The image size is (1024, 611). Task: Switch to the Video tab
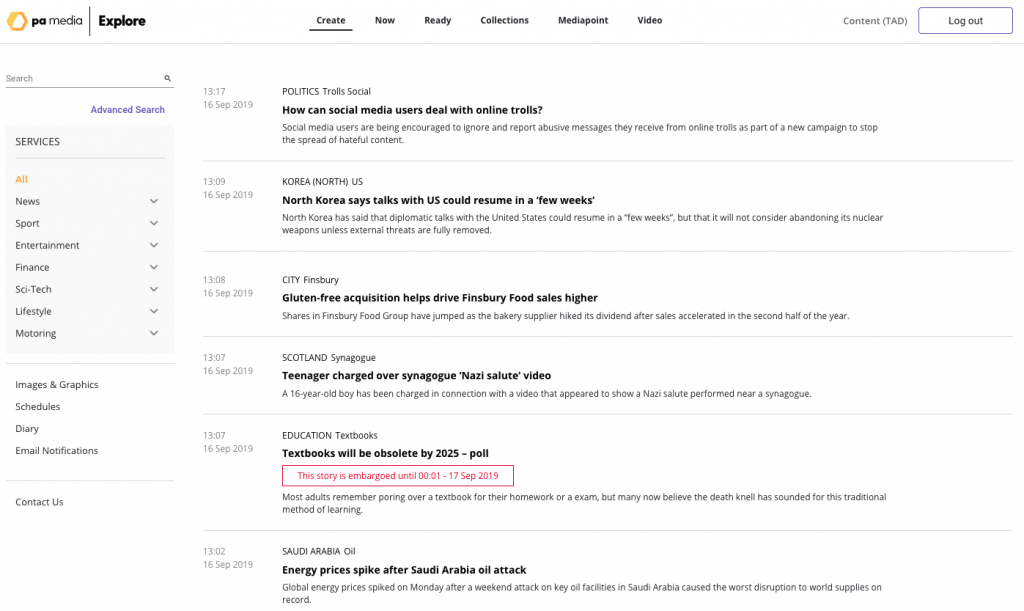point(650,19)
